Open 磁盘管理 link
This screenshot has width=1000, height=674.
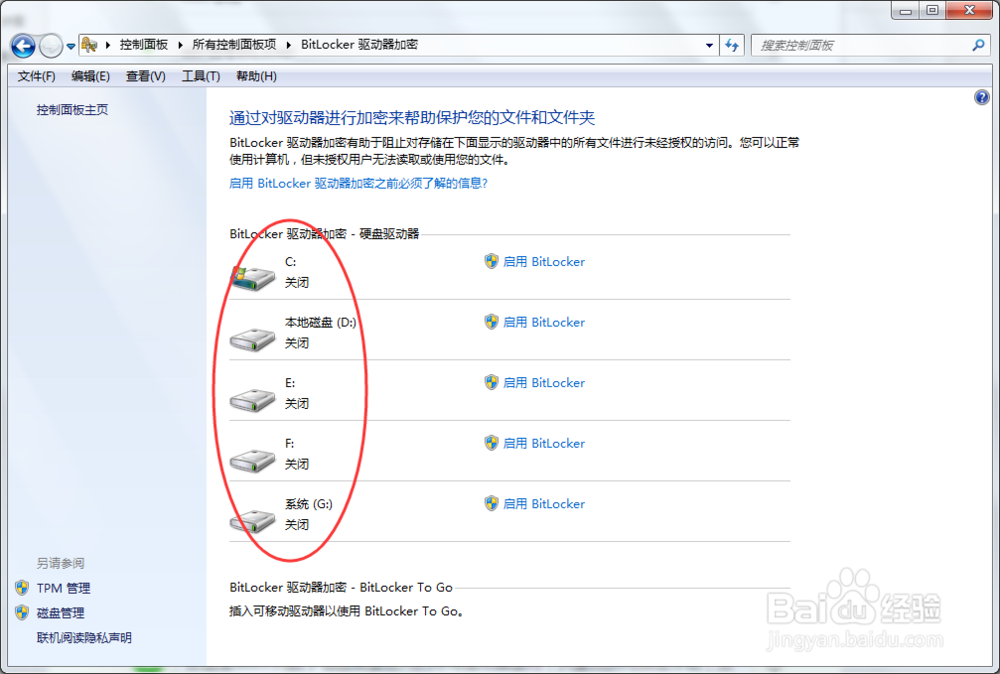[61, 613]
